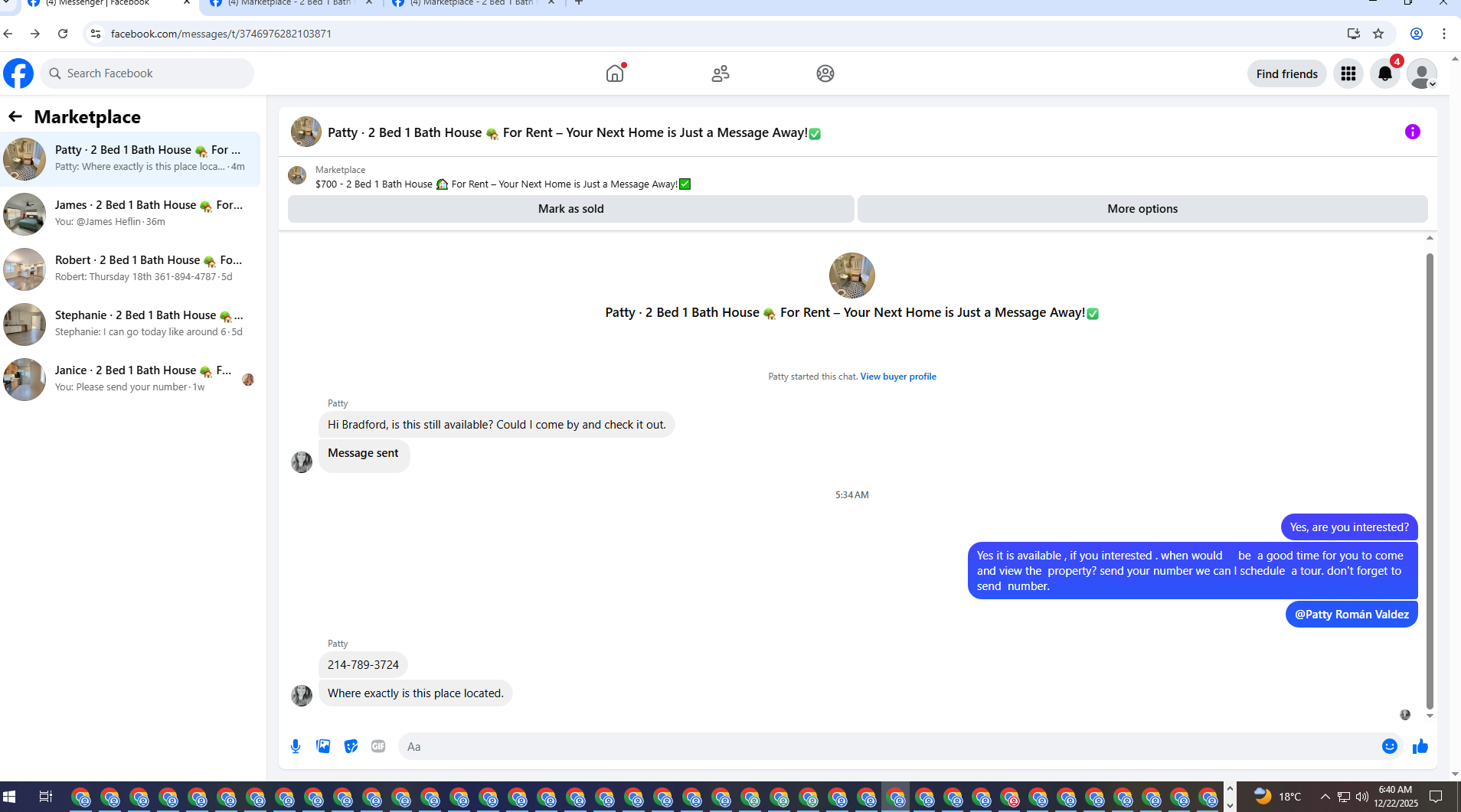Open conversation information purple icon
This screenshot has width=1461, height=812.
(1413, 132)
